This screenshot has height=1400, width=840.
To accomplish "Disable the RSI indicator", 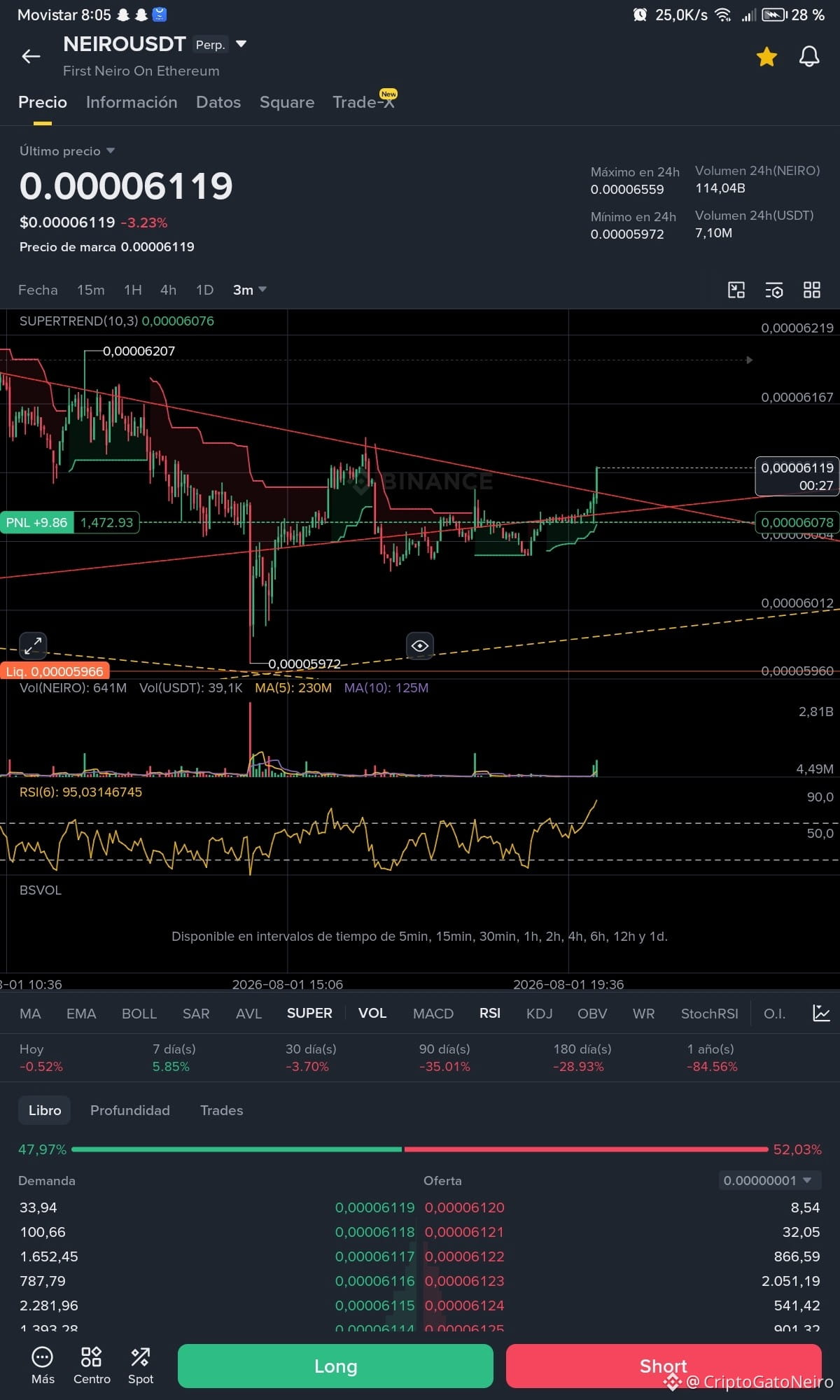I will pos(490,1014).
